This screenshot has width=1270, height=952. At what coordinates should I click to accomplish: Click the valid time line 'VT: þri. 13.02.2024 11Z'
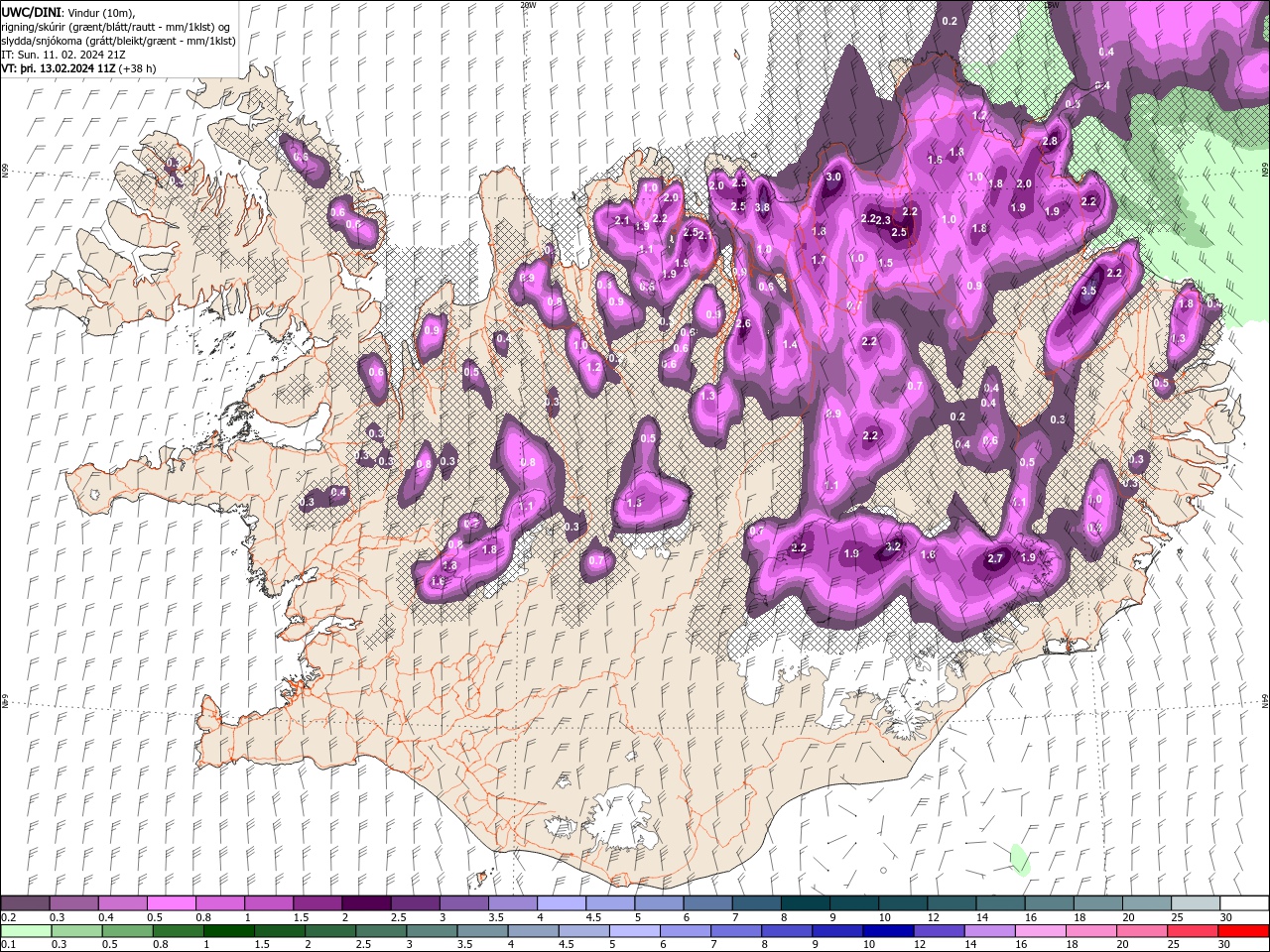point(59,68)
